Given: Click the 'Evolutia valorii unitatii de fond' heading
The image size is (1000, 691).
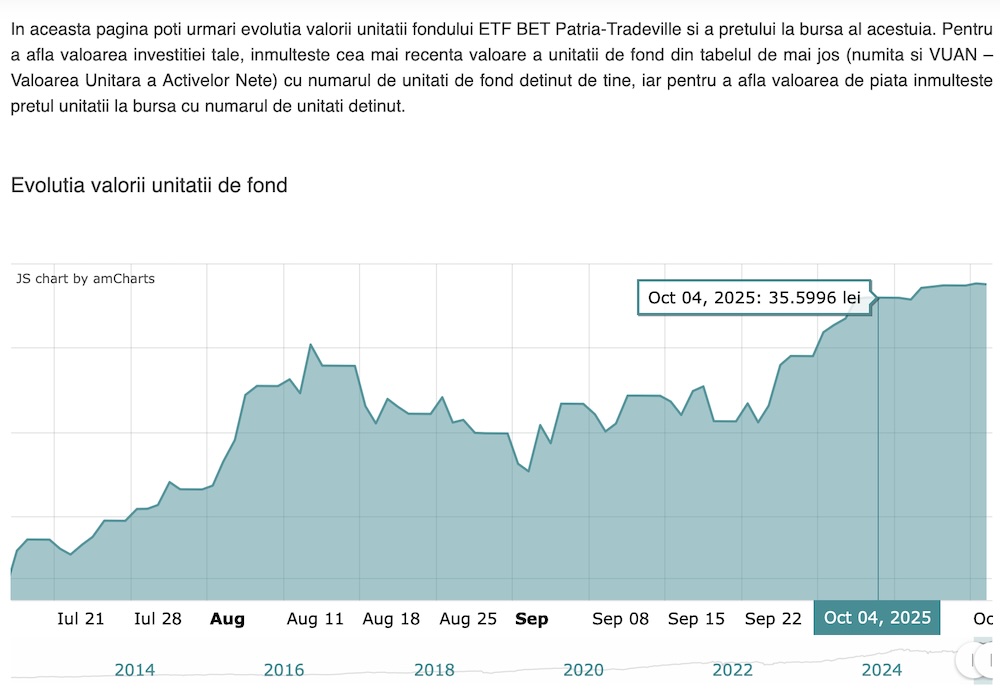Looking at the screenshot, I should 149,185.
